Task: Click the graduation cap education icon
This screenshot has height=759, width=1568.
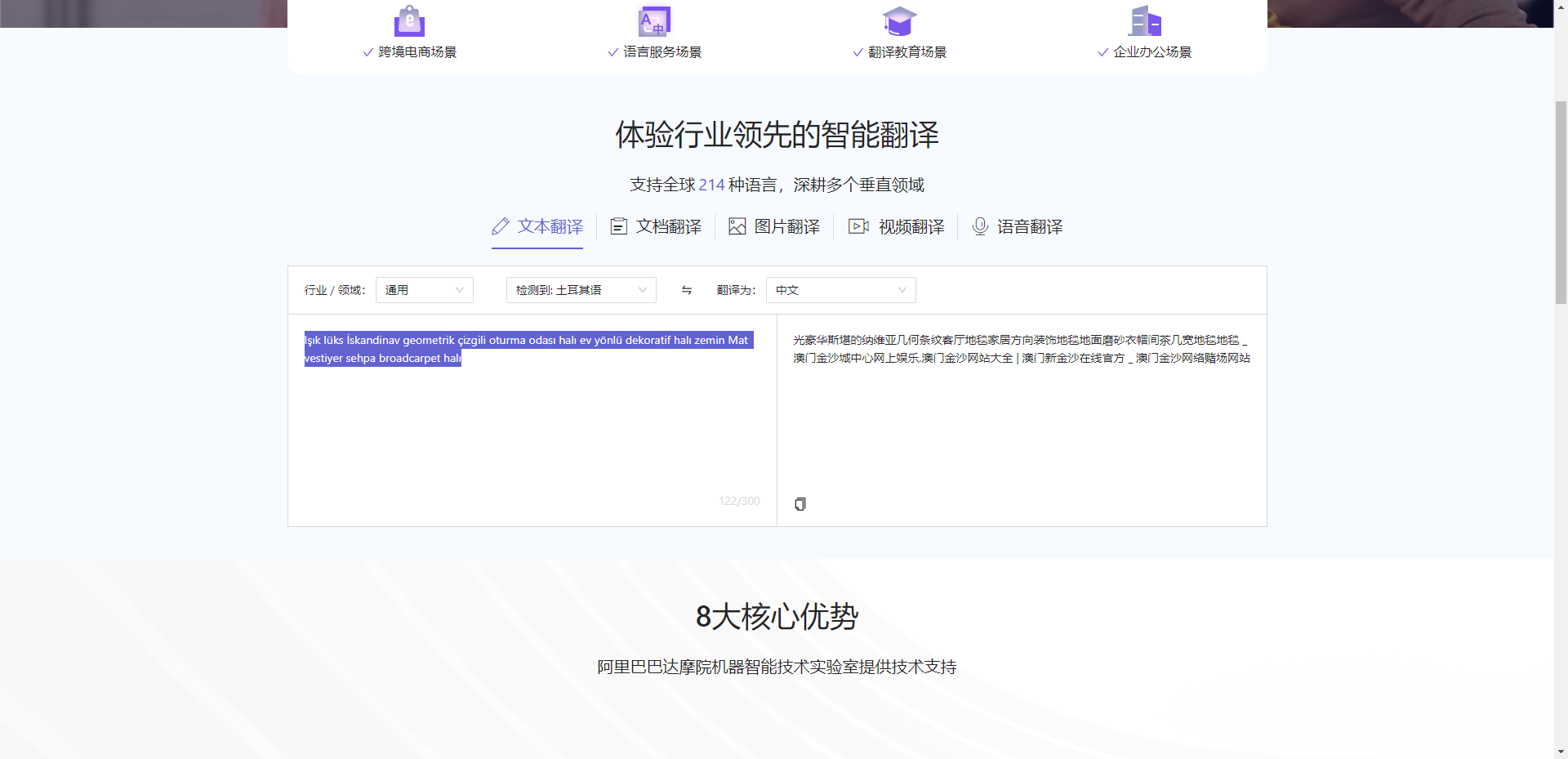Action: [x=899, y=20]
